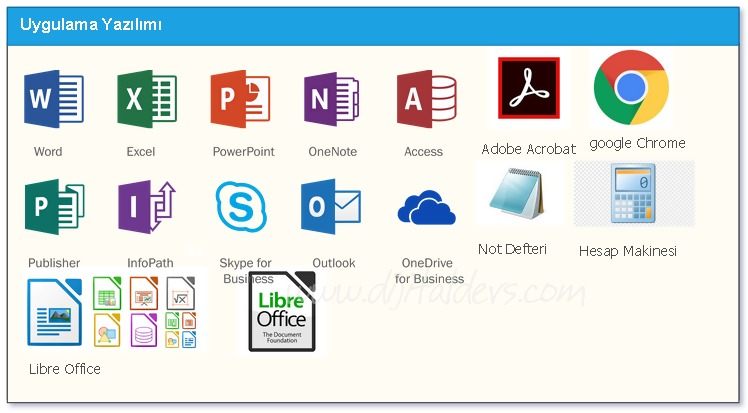Image resolution: width=748 pixels, height=413 pixels.
Task: Open the Skype for Business icon
Action: coord(241,207)
